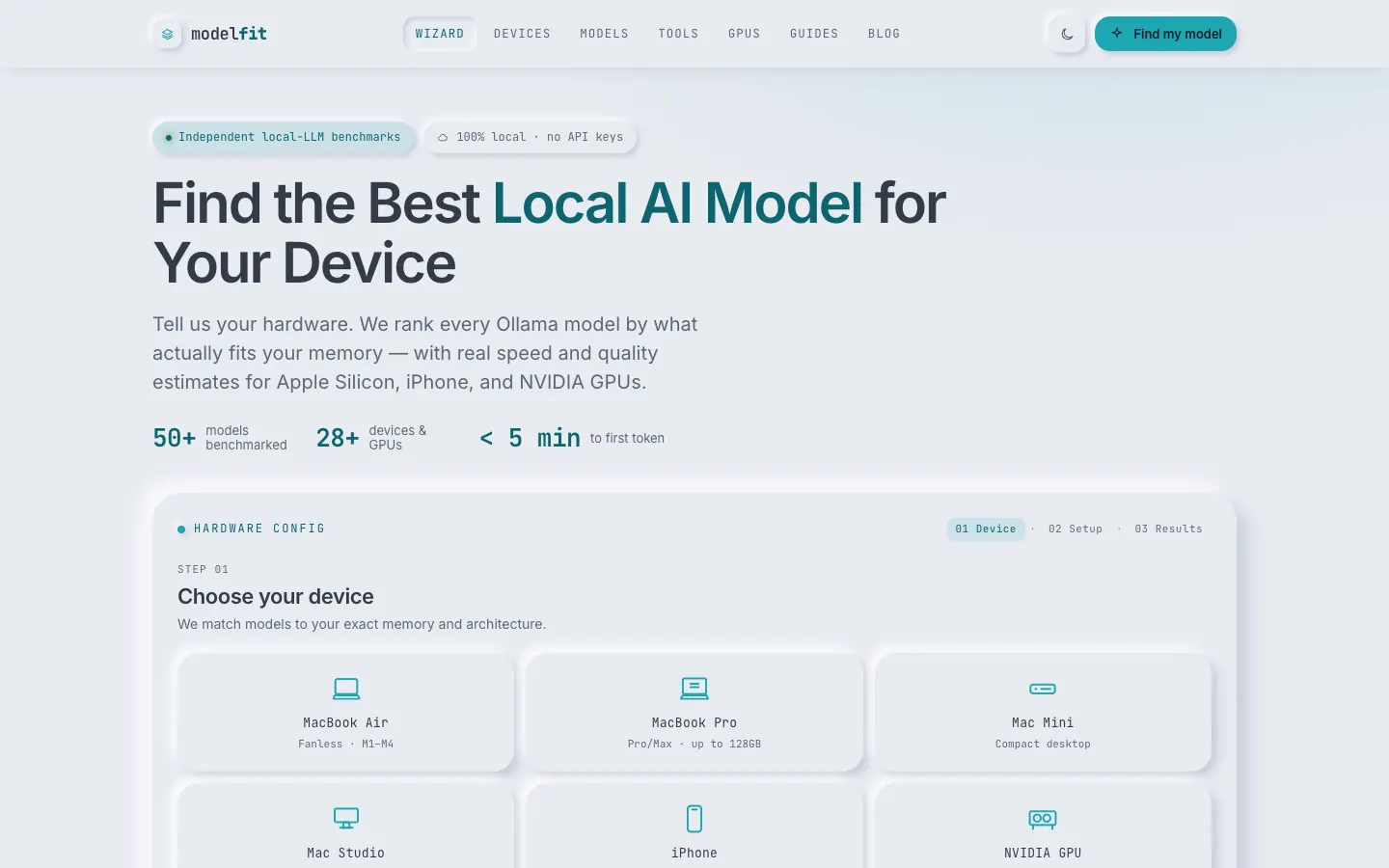The width and height of the screenshot is (1389, 868).
Task: Click the modelfit brand name
Action: click(x=229, y=34)
